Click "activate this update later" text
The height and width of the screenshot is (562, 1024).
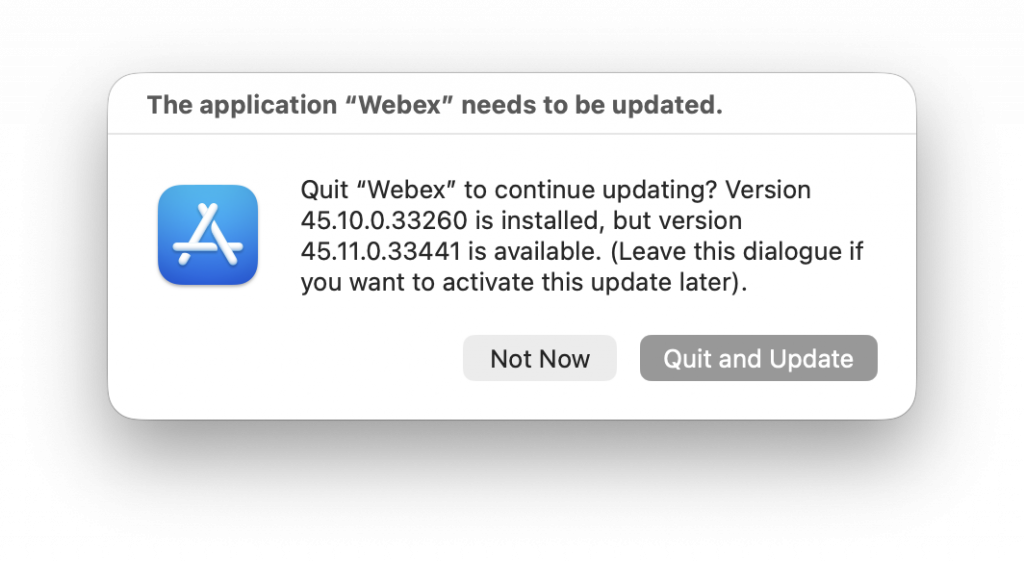point(612,283)
